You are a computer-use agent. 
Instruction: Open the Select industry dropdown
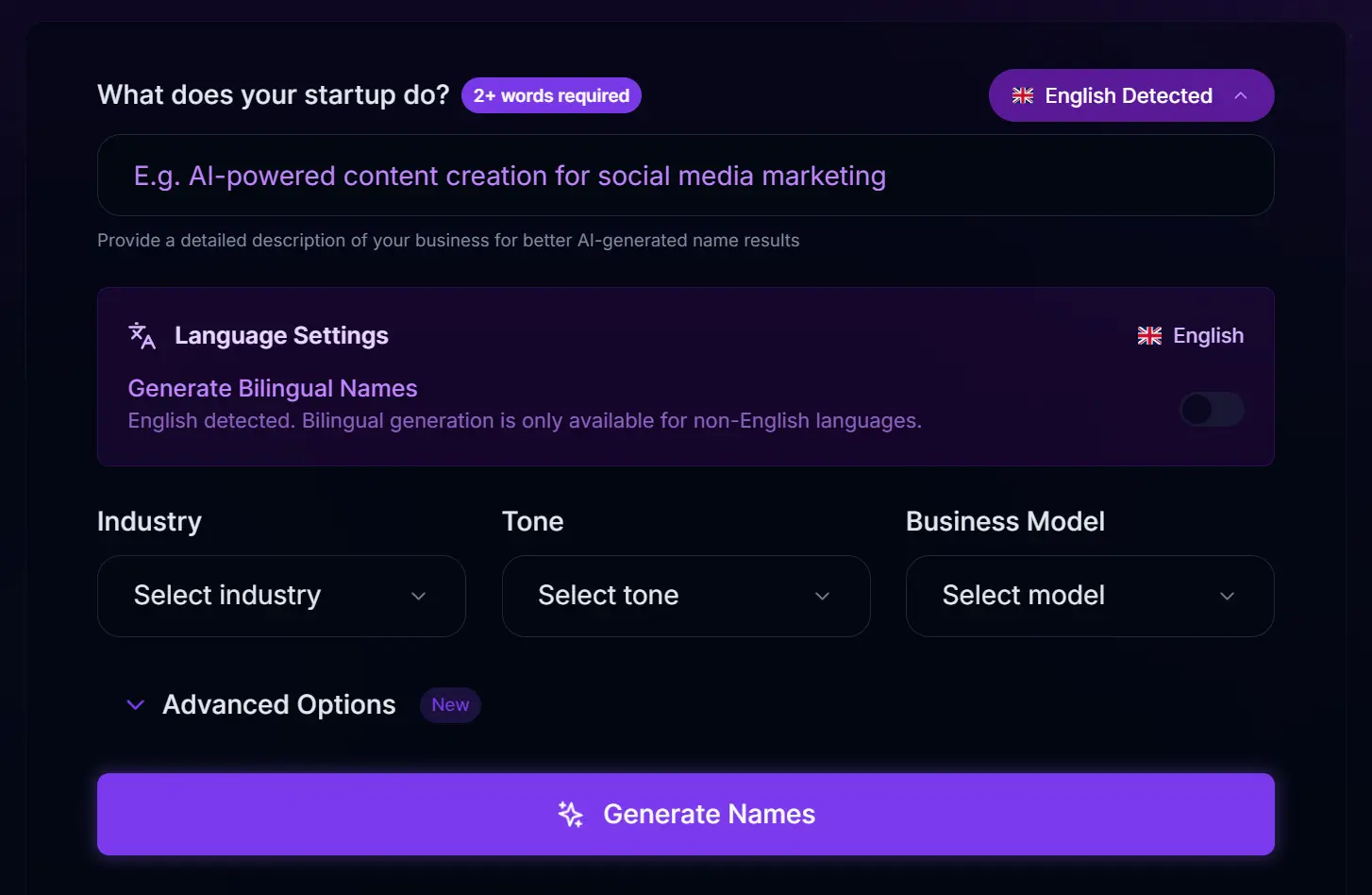(281, 596)
